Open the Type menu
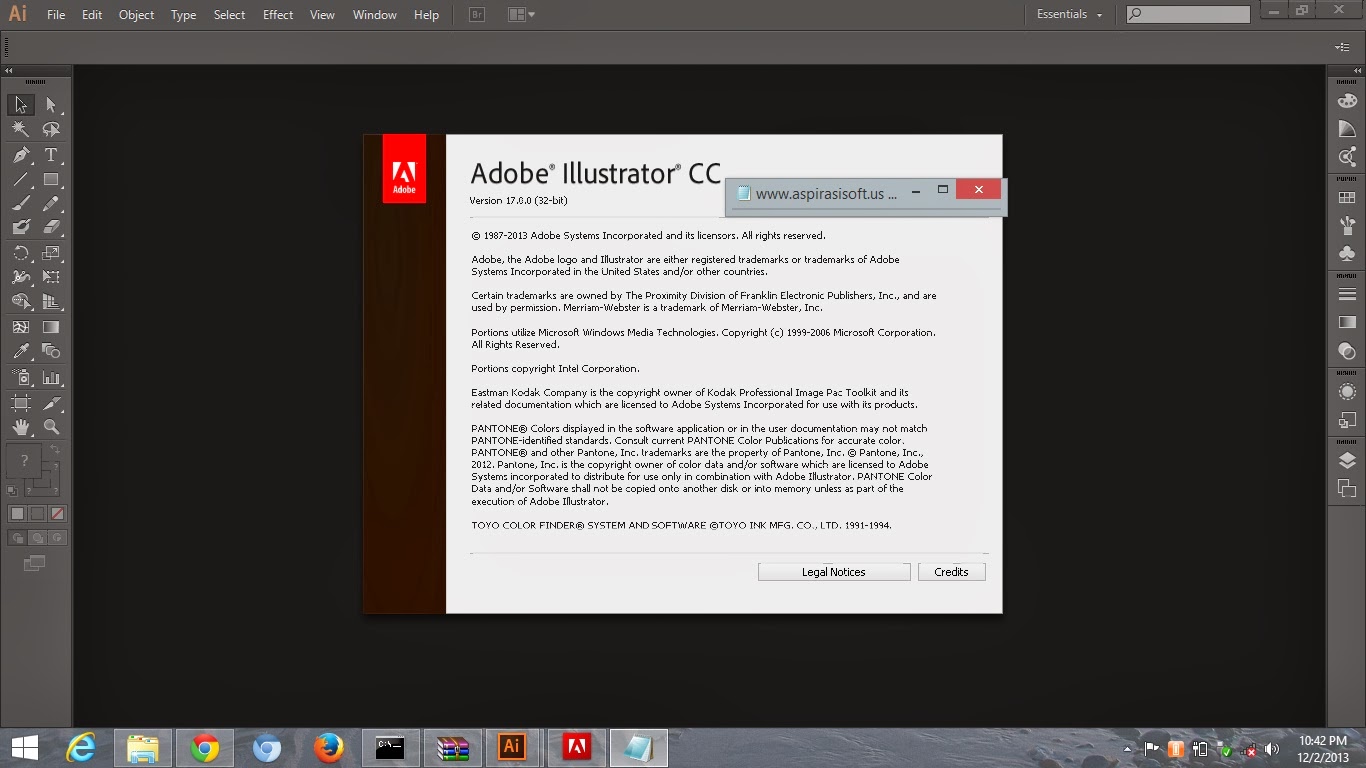The width and height of the screenshot is (1366, 768). click(x=183, y=15)
